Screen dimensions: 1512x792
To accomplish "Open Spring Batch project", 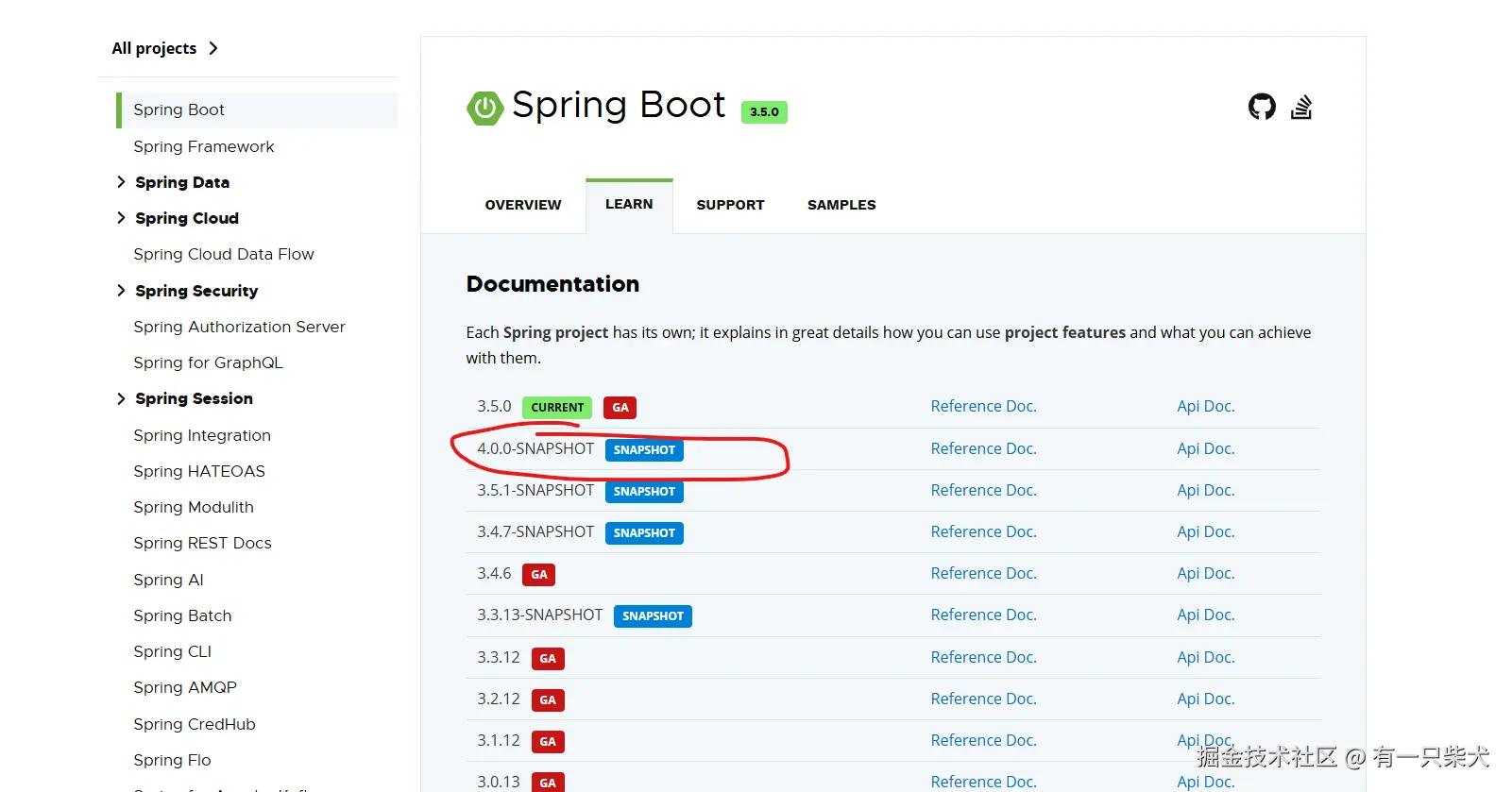I will tap(182, 615).
